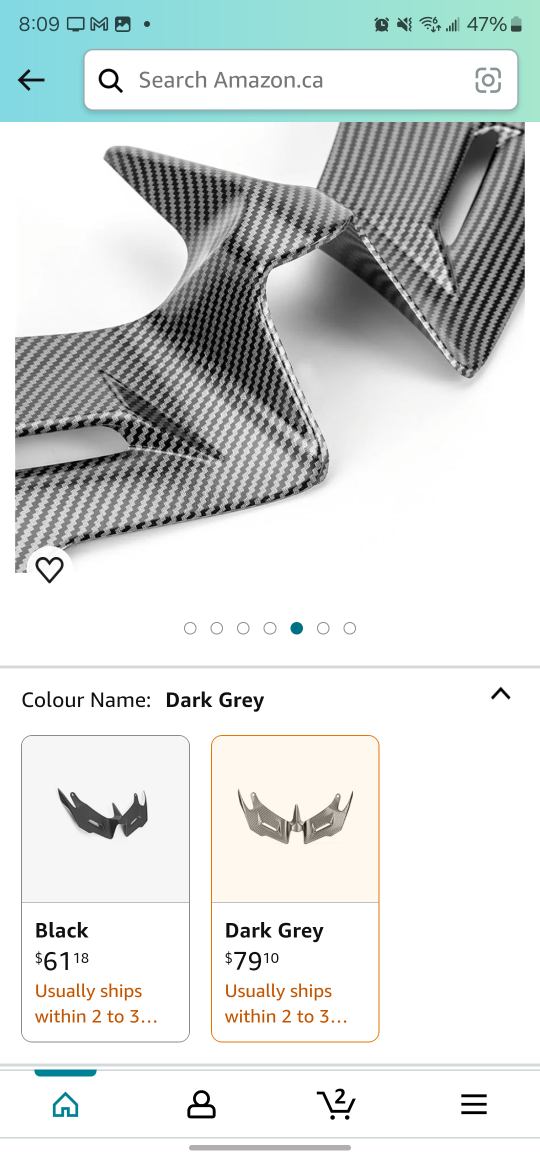This screenshot has width=540, height=1158.
Task: Tap Black option shipping info text
Action: (x=96, y=1004)
